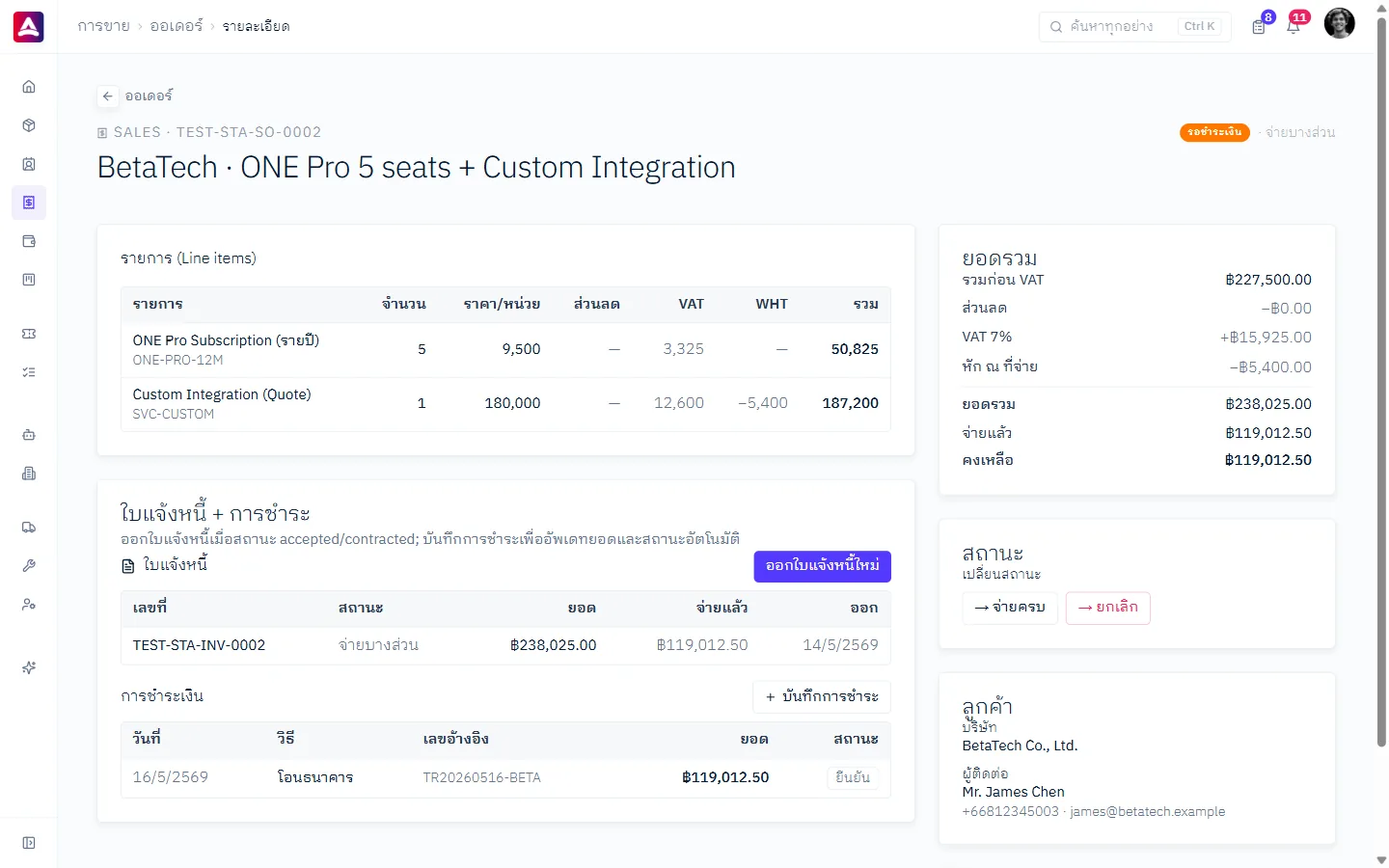Click the back arrow next to ออเดอร์
This screenshot has width=1389, height=868.
click(x=108, y=96)
